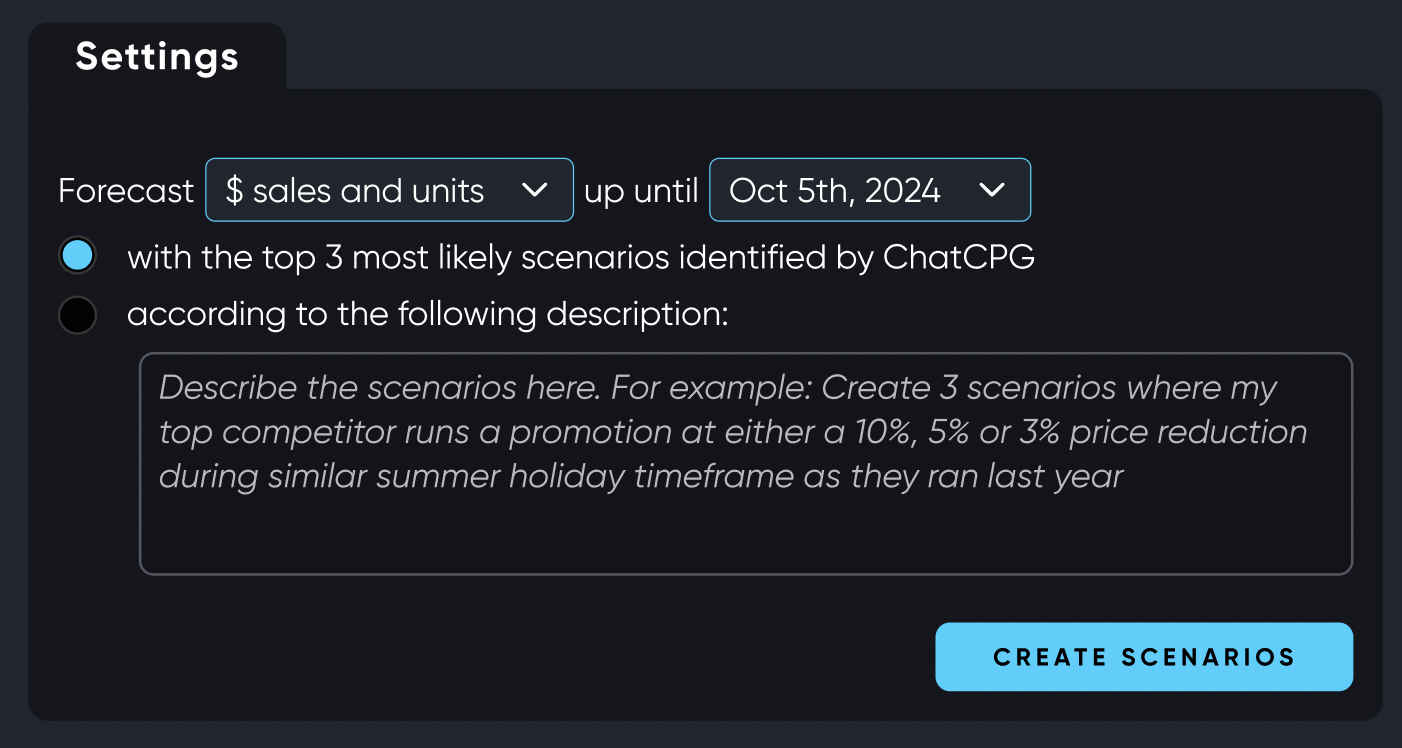Screen dimensions: 1402x748
Task: Click the 'sales and units' text in the selector
Action: click(369, 190)
